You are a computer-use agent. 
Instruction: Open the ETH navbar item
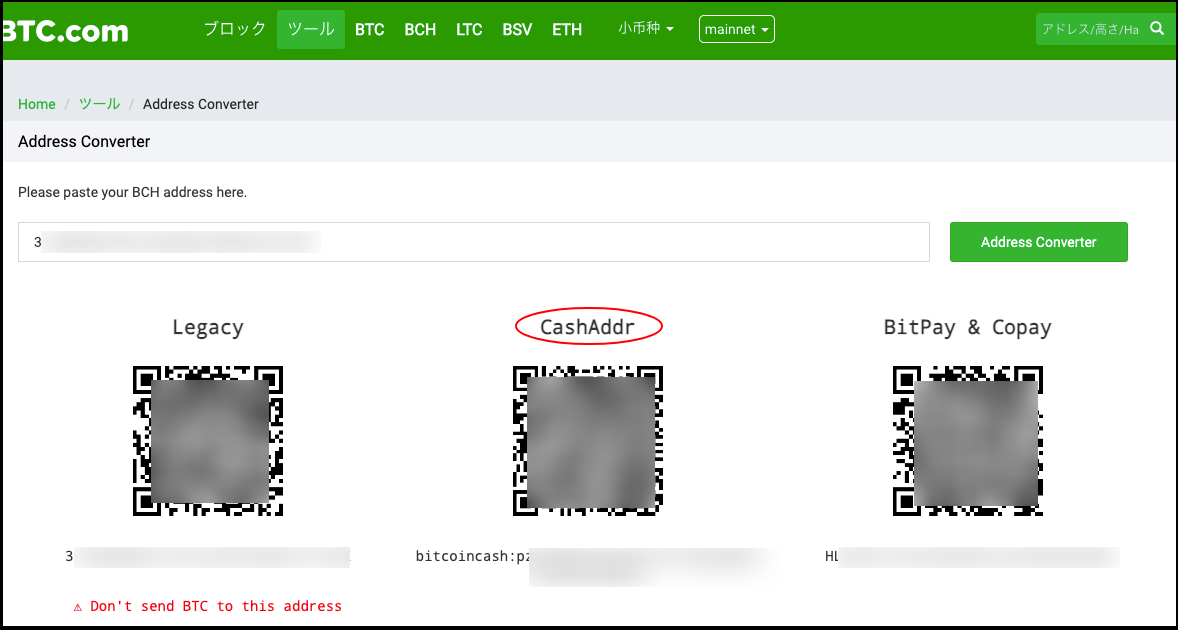566,30
